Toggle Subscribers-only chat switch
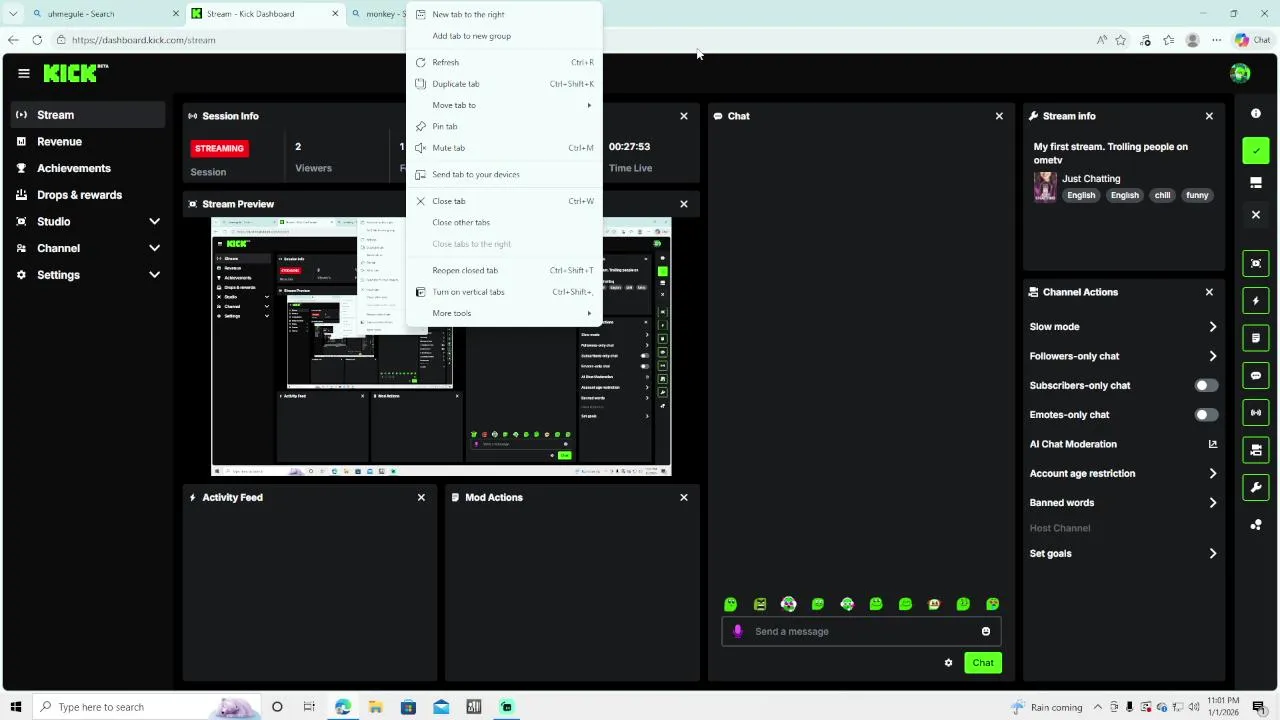The width and height of the screenshot is (1280, 720). coord(1207,386)
